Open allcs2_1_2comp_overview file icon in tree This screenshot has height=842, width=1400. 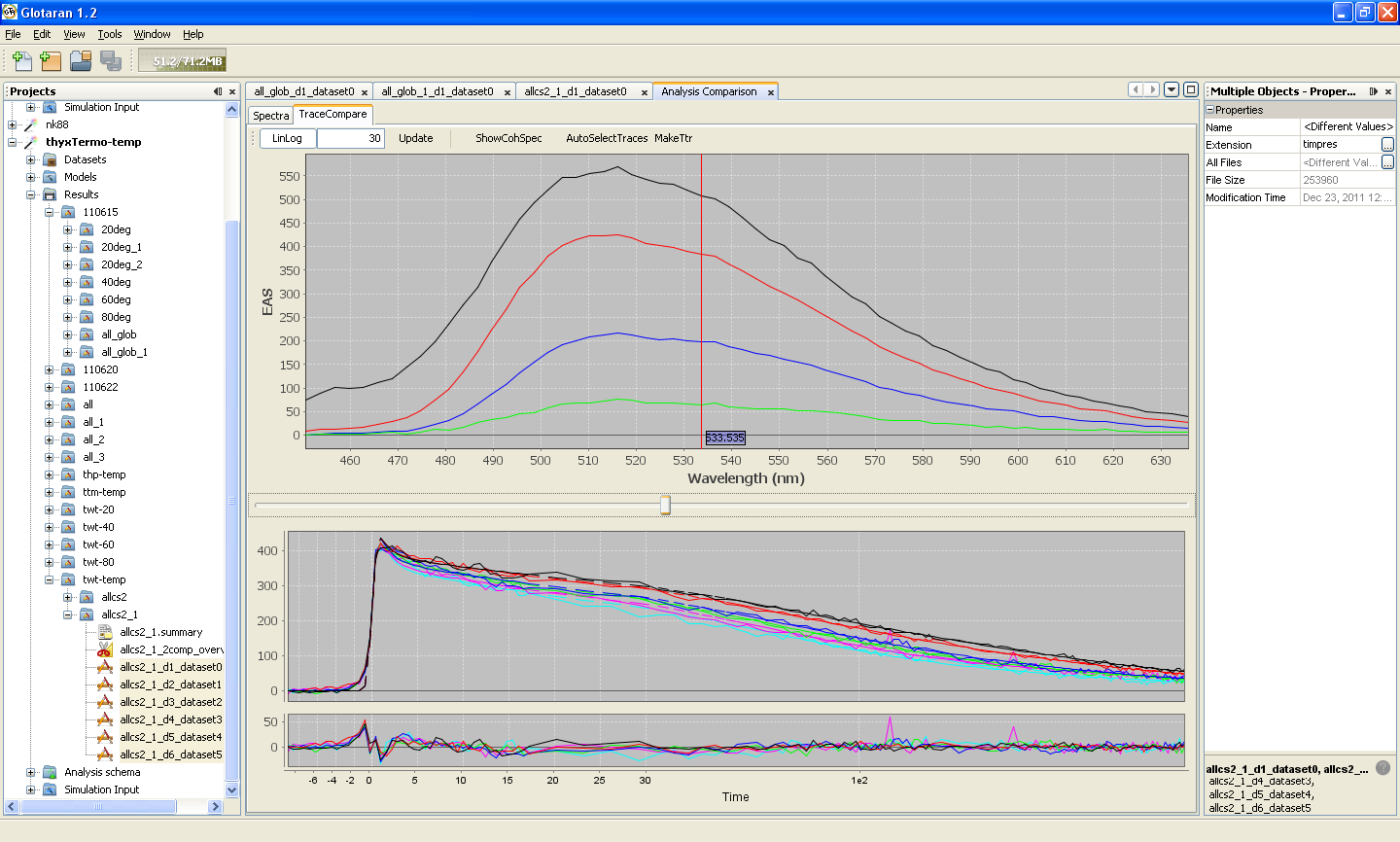[x=105, y=649]
